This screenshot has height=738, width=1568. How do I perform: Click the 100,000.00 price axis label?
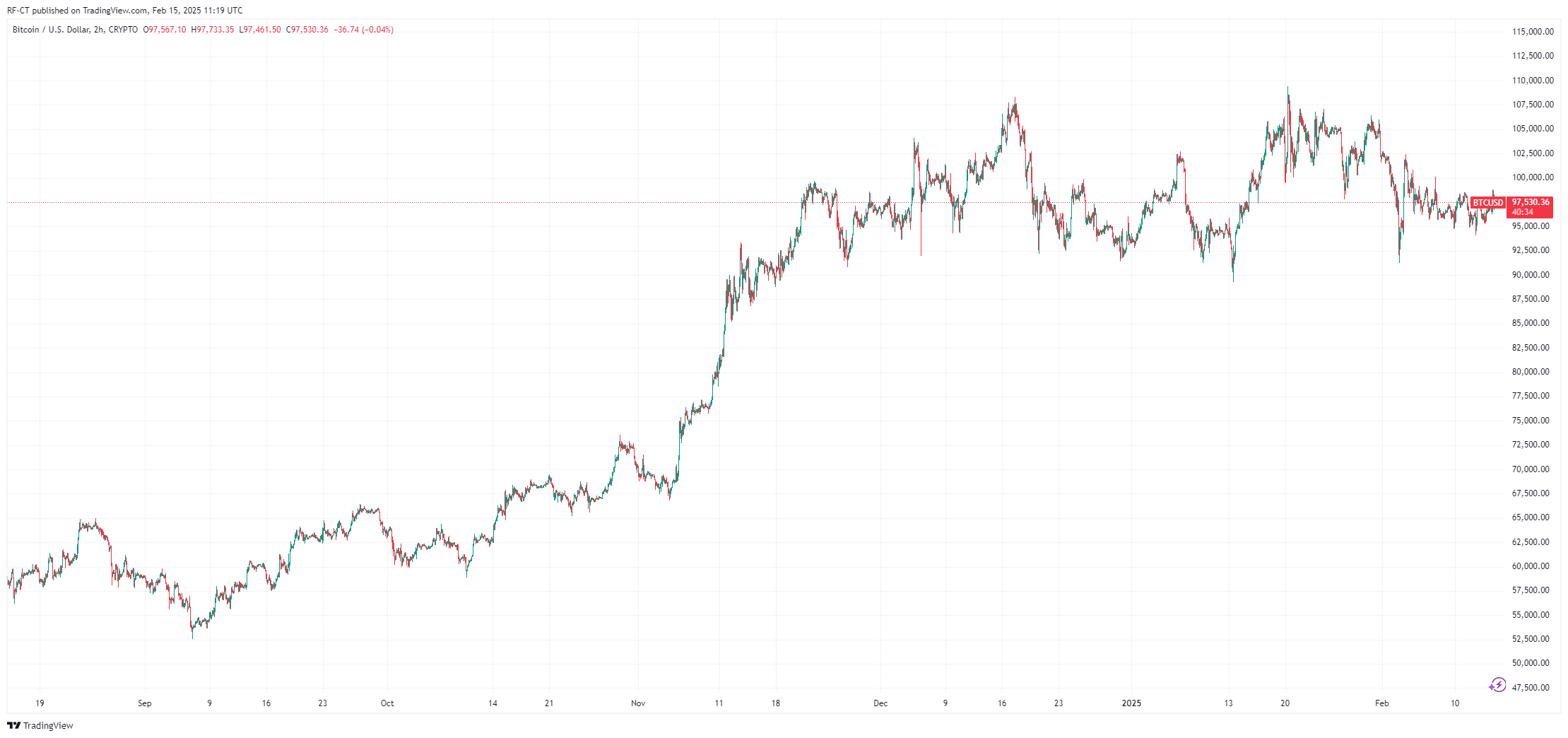click(x=1533, y=177)
